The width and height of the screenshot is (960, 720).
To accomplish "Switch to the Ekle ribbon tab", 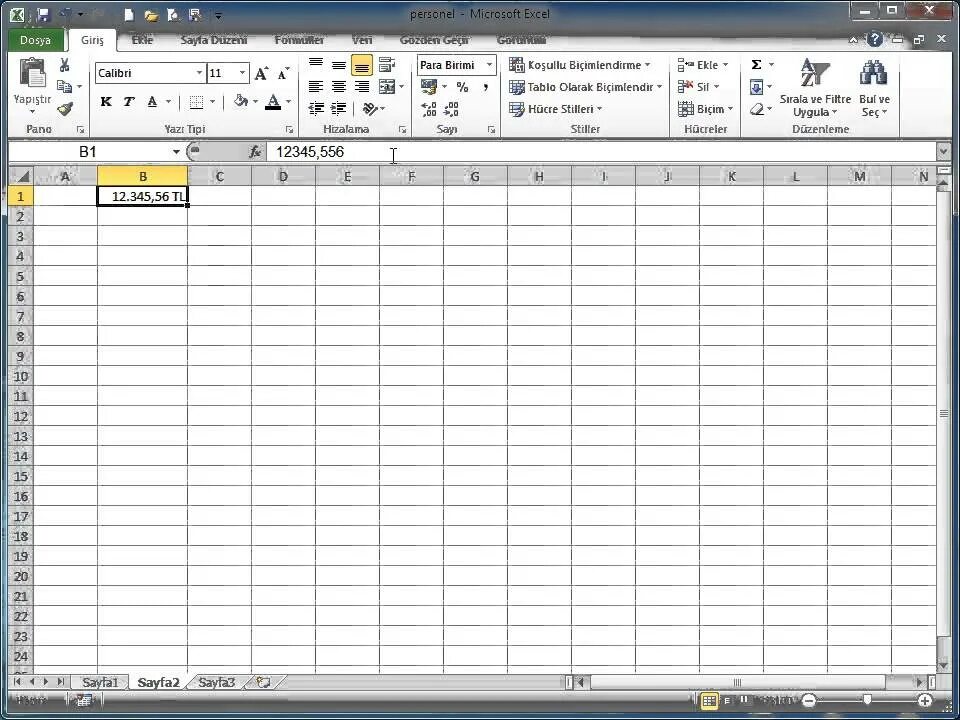I will (x=142, y=40).
